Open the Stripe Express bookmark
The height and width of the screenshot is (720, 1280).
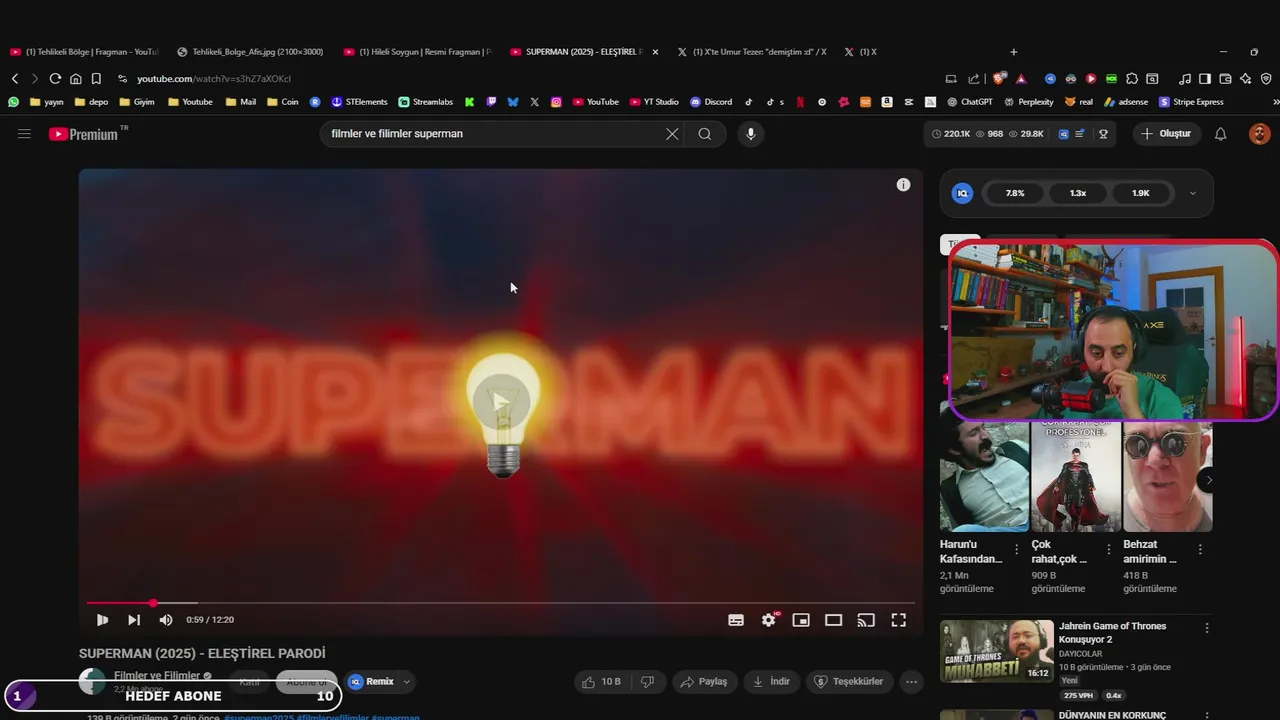1191,102
